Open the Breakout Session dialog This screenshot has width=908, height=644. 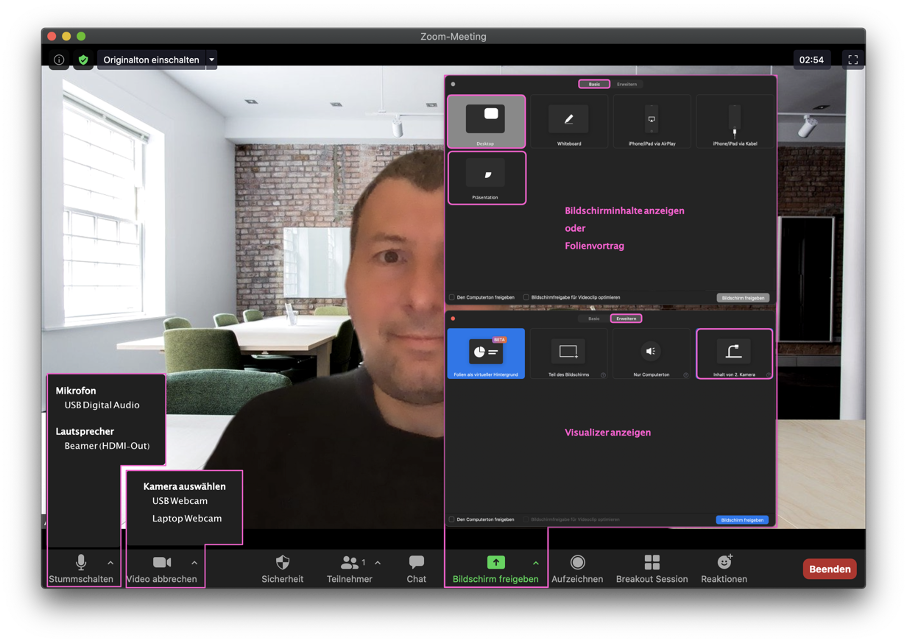[x=652, y=569]
